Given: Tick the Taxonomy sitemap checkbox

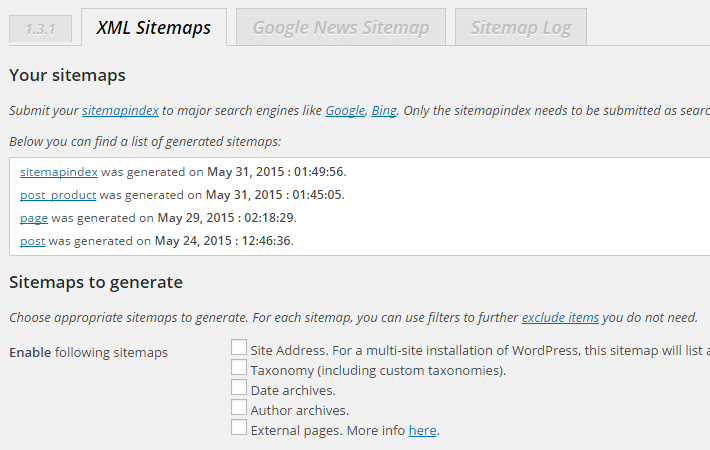Looking at the screenshot, I should [x=239, y=367].
